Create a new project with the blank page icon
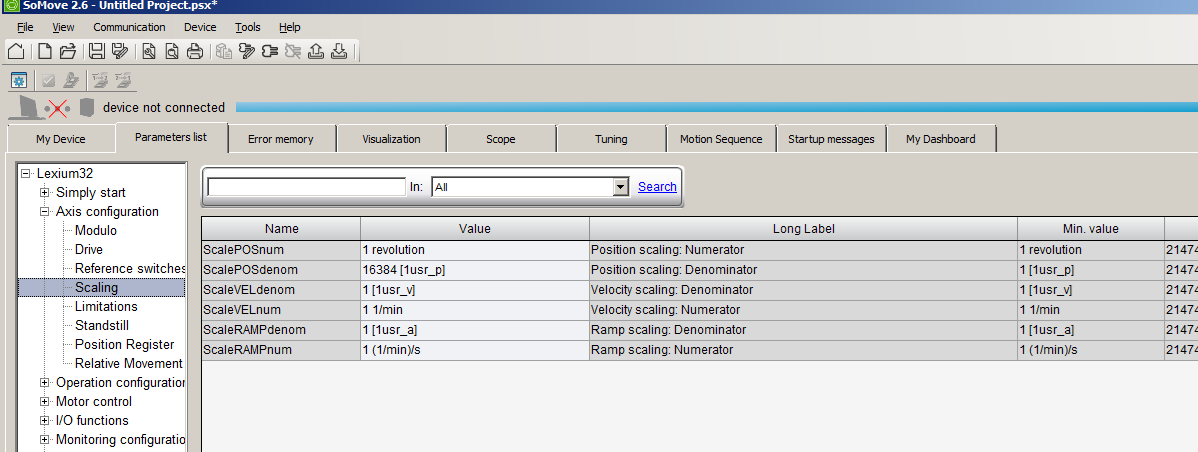The height and width of the screenshot is (452, 1198). point(45,51)
